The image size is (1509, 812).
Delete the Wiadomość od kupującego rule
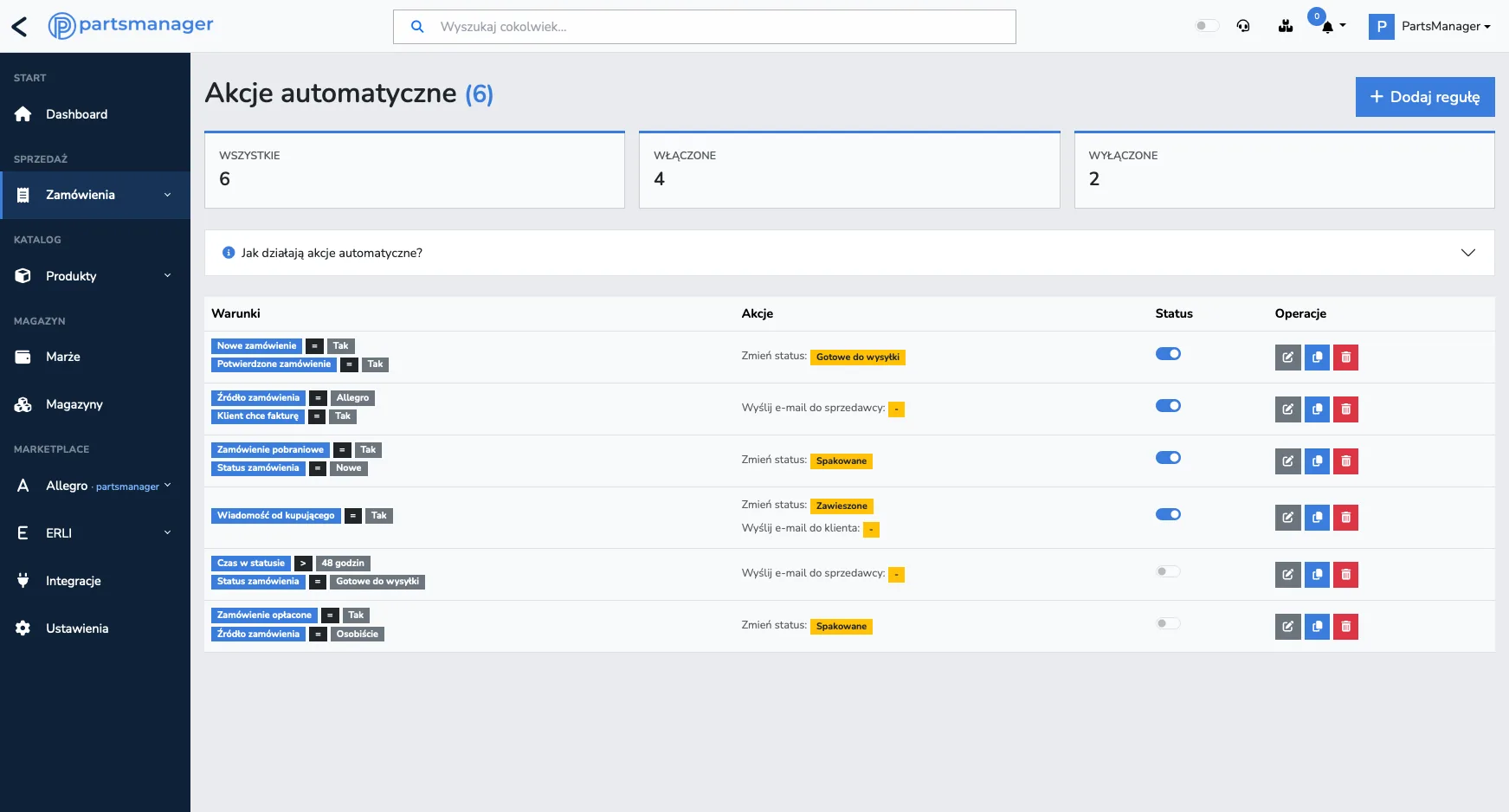[x=1345, y=517]
